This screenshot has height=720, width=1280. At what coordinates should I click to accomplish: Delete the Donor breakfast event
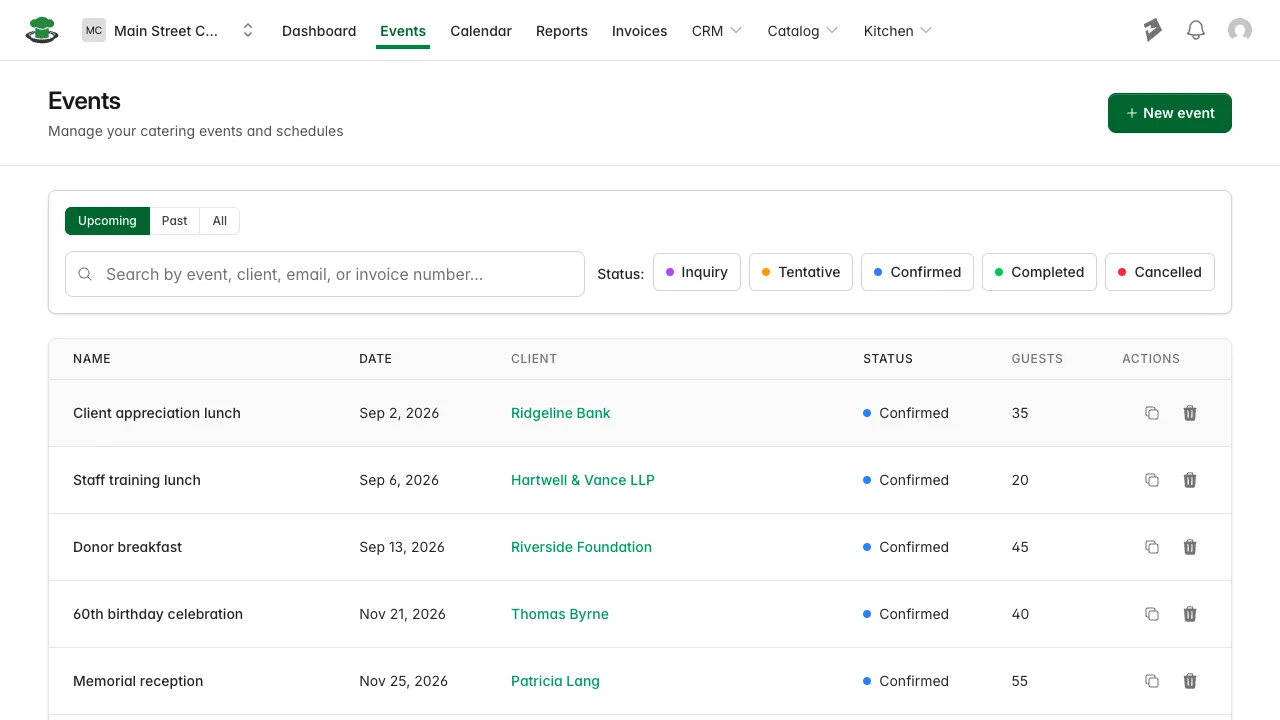click(x=1190, y=547)
